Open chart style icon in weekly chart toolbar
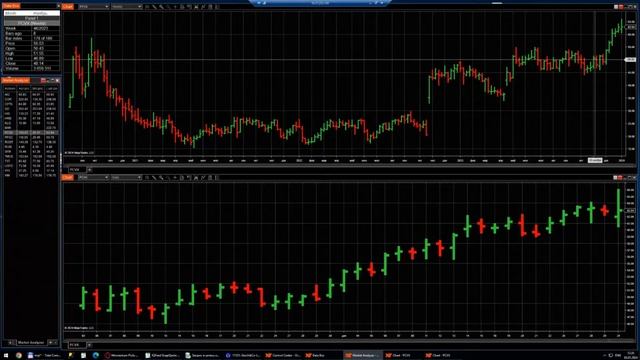The width and height of the screenshot is (640, 360). pos(147,7)
